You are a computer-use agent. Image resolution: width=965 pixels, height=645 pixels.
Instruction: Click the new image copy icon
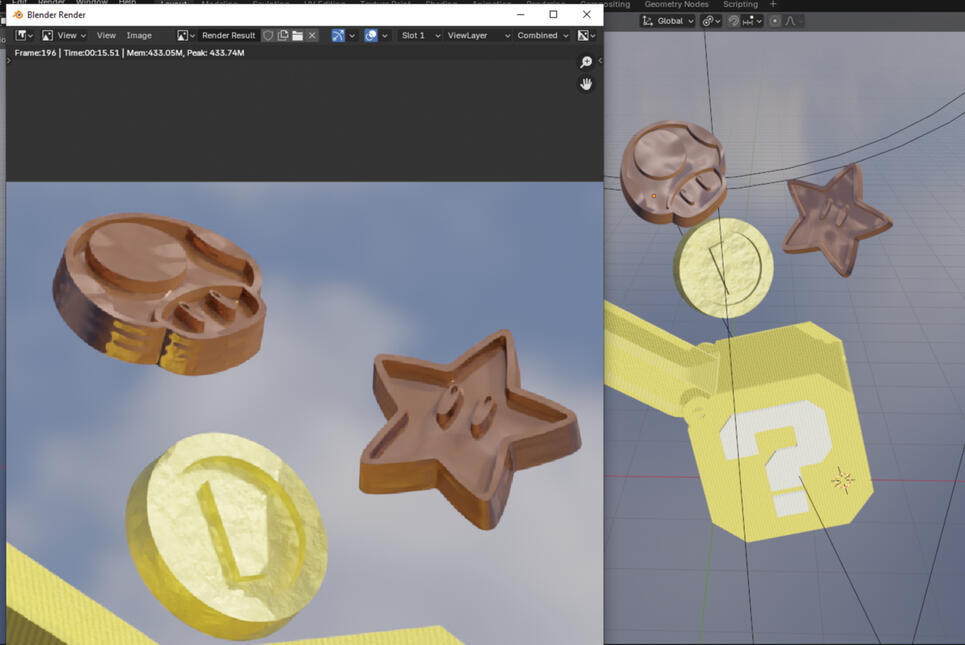[283, 35]
